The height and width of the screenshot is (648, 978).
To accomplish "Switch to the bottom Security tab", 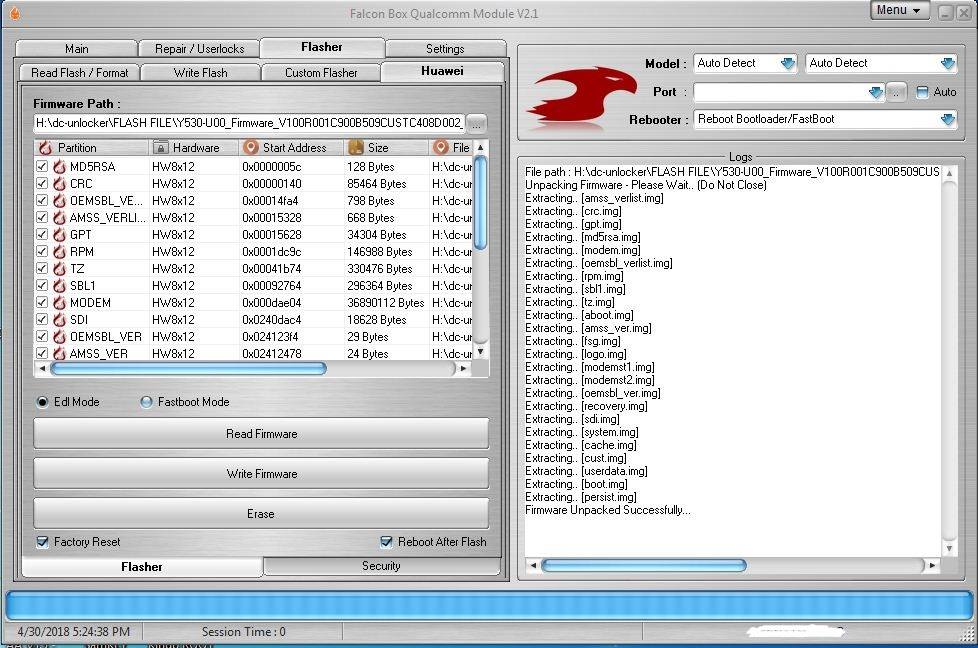I will tap(381, 566).
